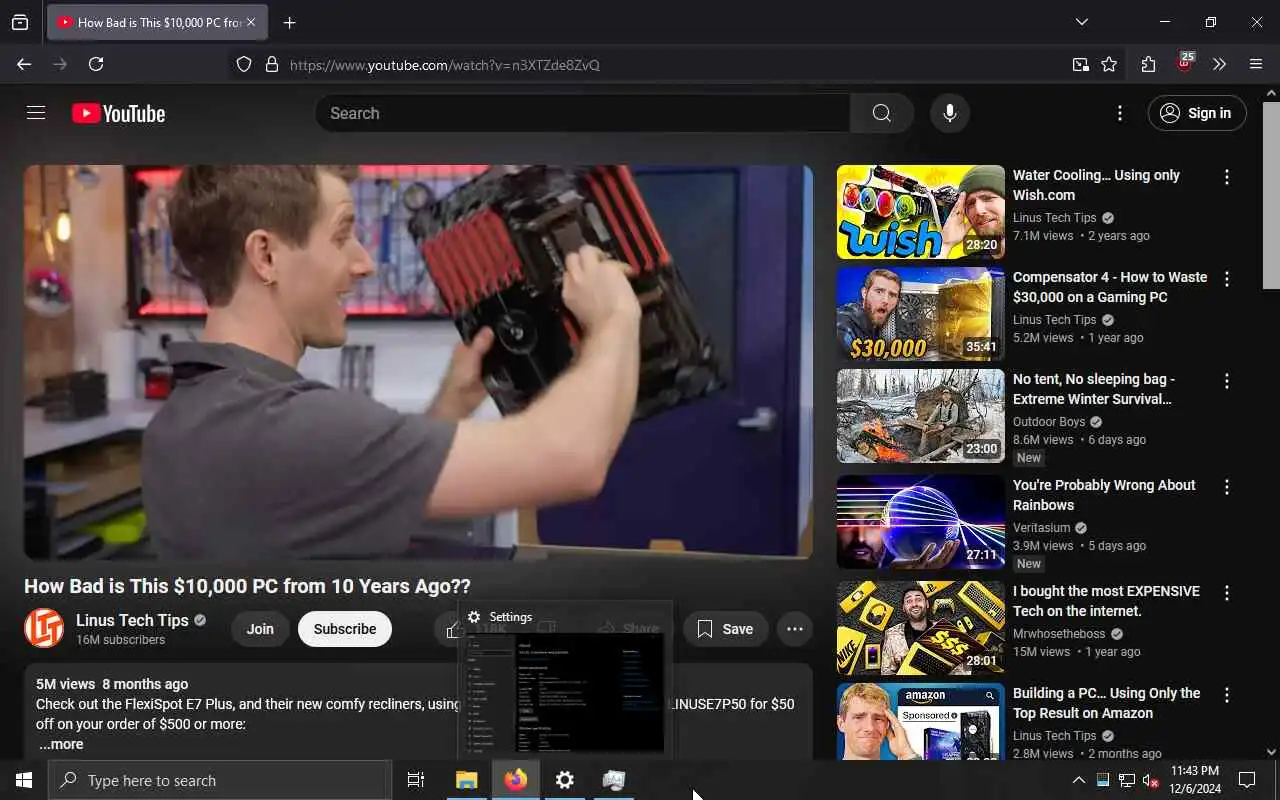Click the browser address bar URL
Screen dimensions: 1280x800
pyautogui.click(x=445, y=65)
